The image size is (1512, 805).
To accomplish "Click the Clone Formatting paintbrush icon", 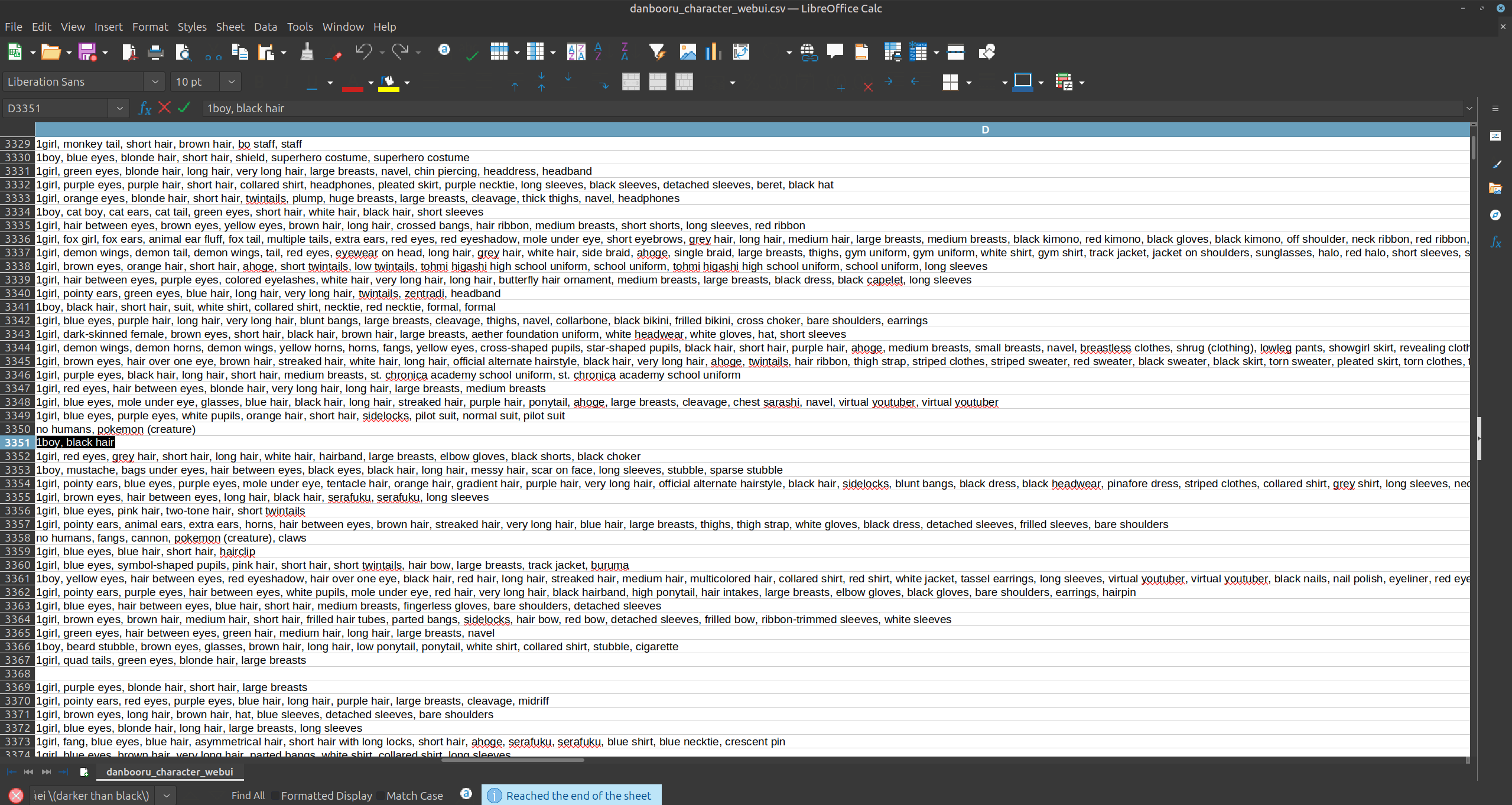I will point(306,53).
